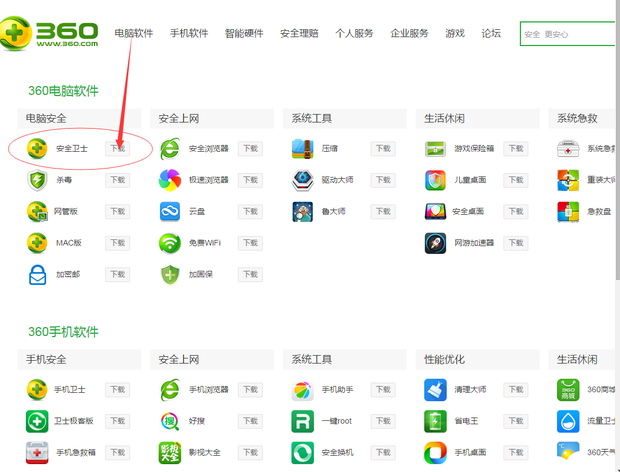Go to 论坛 nav item

(x=491, y=33)
